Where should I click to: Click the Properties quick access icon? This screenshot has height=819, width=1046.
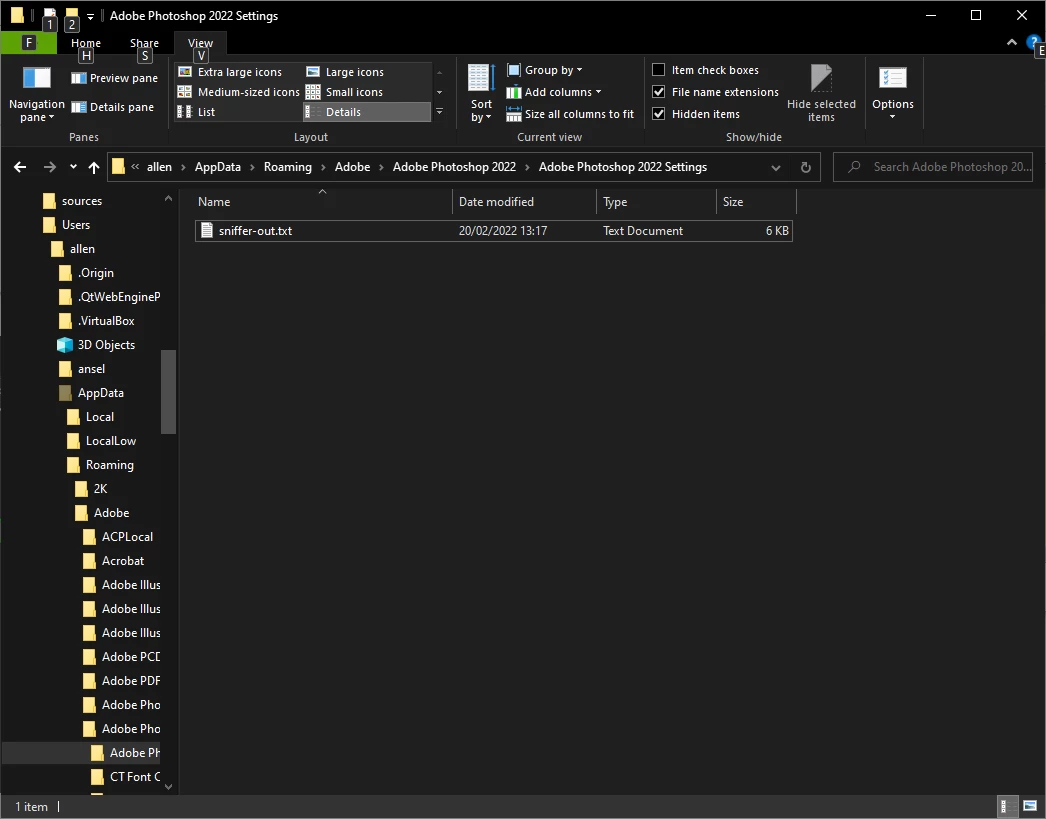(49, 15)
